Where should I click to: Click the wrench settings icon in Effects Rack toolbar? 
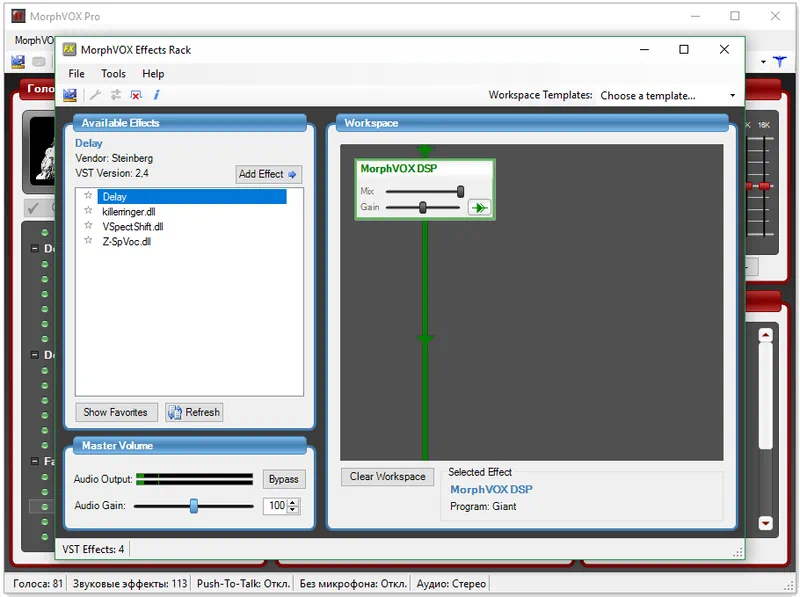(x=95, y=95)
